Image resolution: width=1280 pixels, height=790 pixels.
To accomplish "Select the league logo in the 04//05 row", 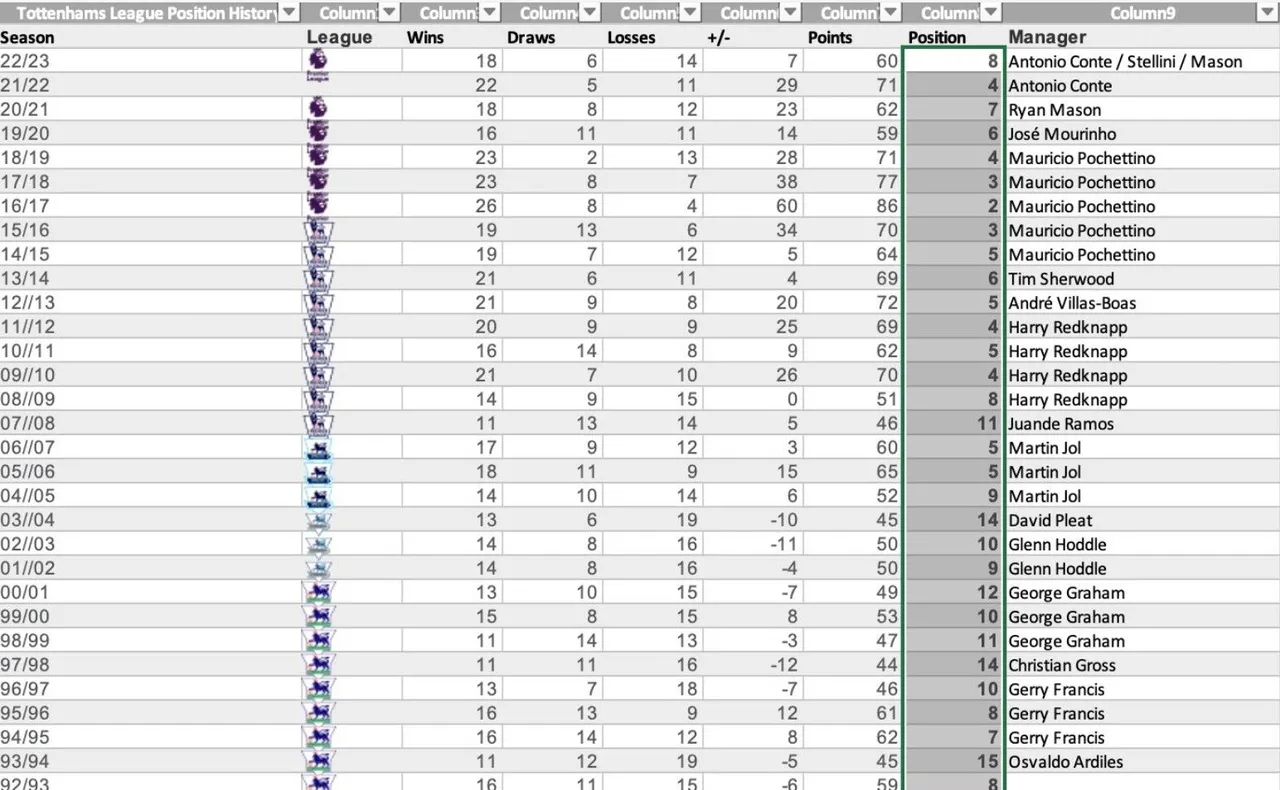I will click(x=319, y=495).
